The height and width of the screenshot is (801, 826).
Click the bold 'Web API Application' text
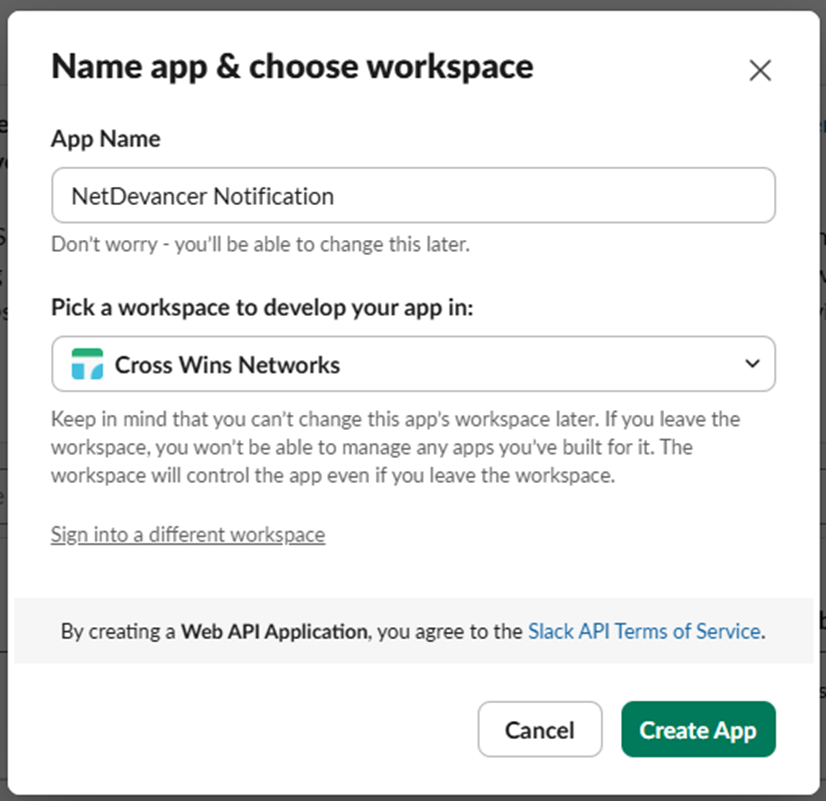[x=274, y=631]
